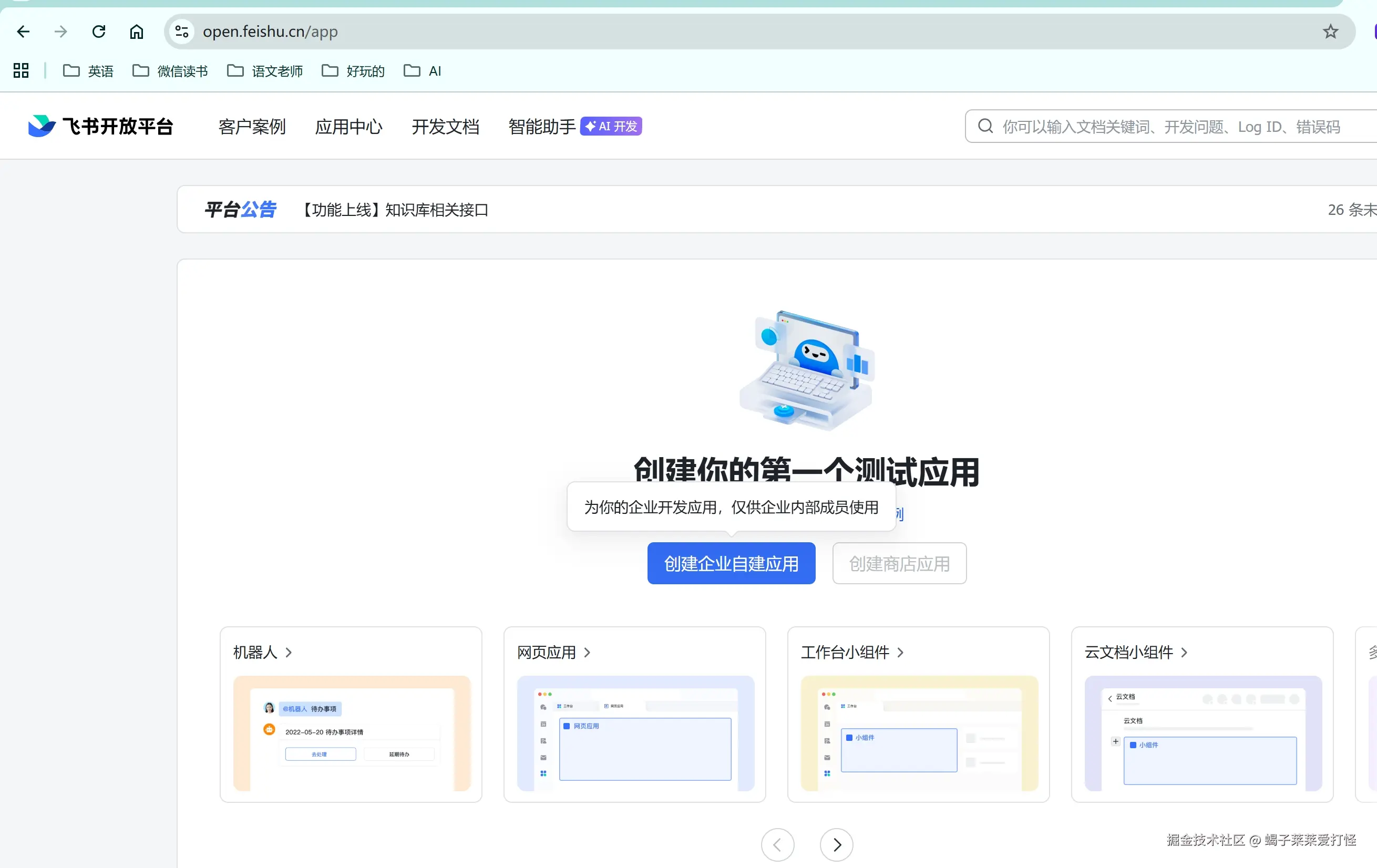
Task: Click the 创建你的第一个测试应用 heading
Action: point(807,471)
